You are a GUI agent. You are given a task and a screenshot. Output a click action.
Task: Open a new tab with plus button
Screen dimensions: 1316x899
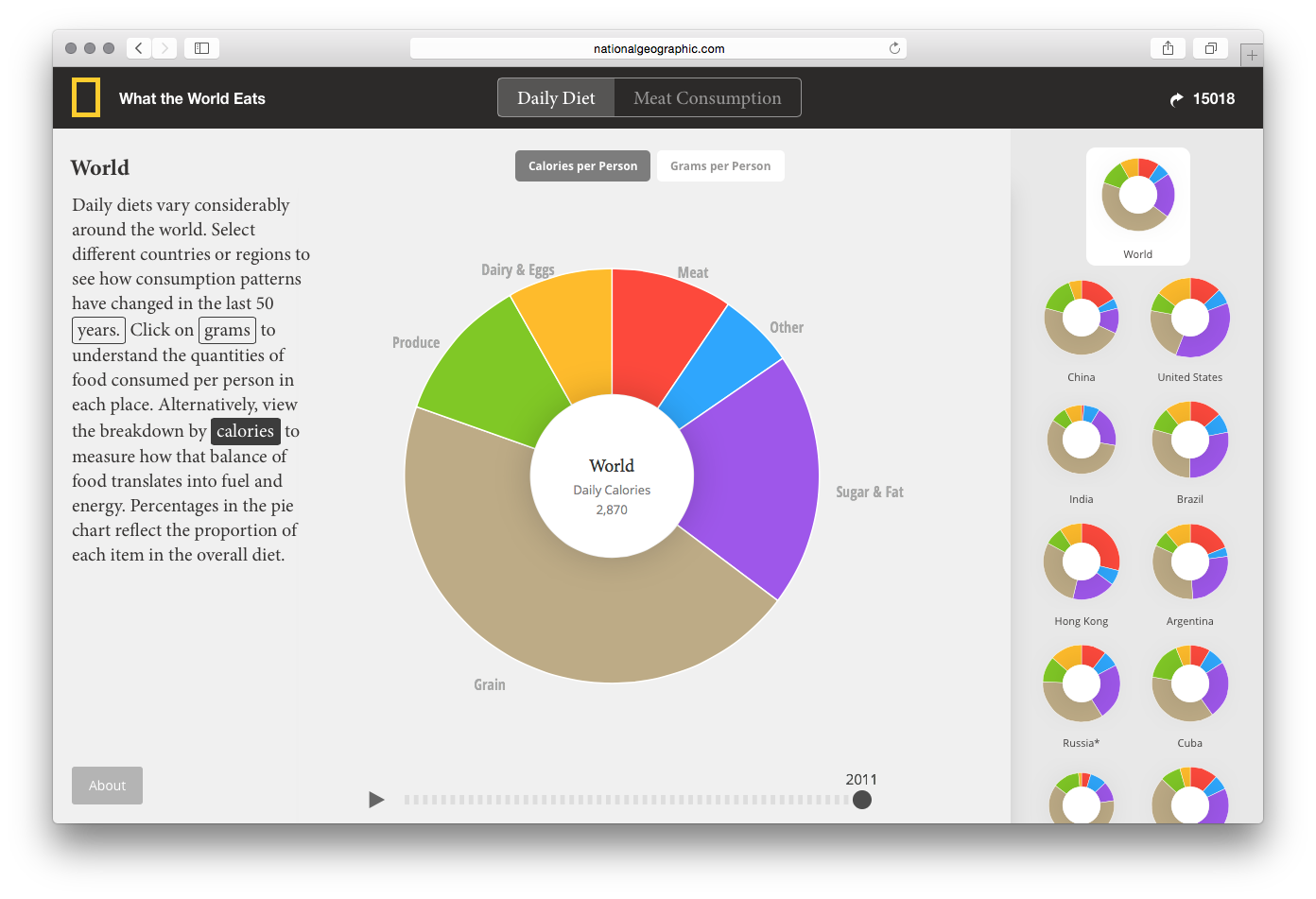[x=1252, y=56]
